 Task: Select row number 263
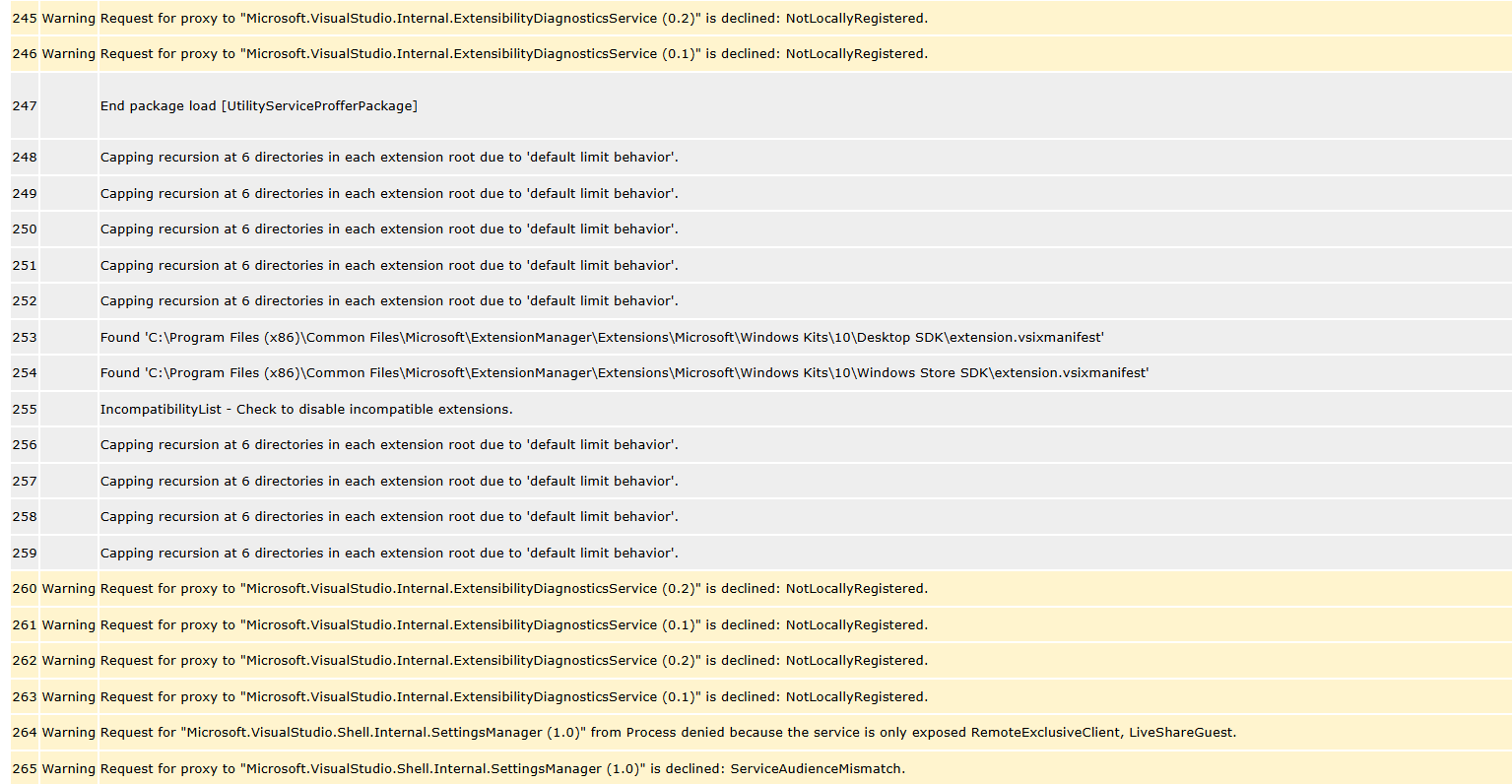point(25,697)
